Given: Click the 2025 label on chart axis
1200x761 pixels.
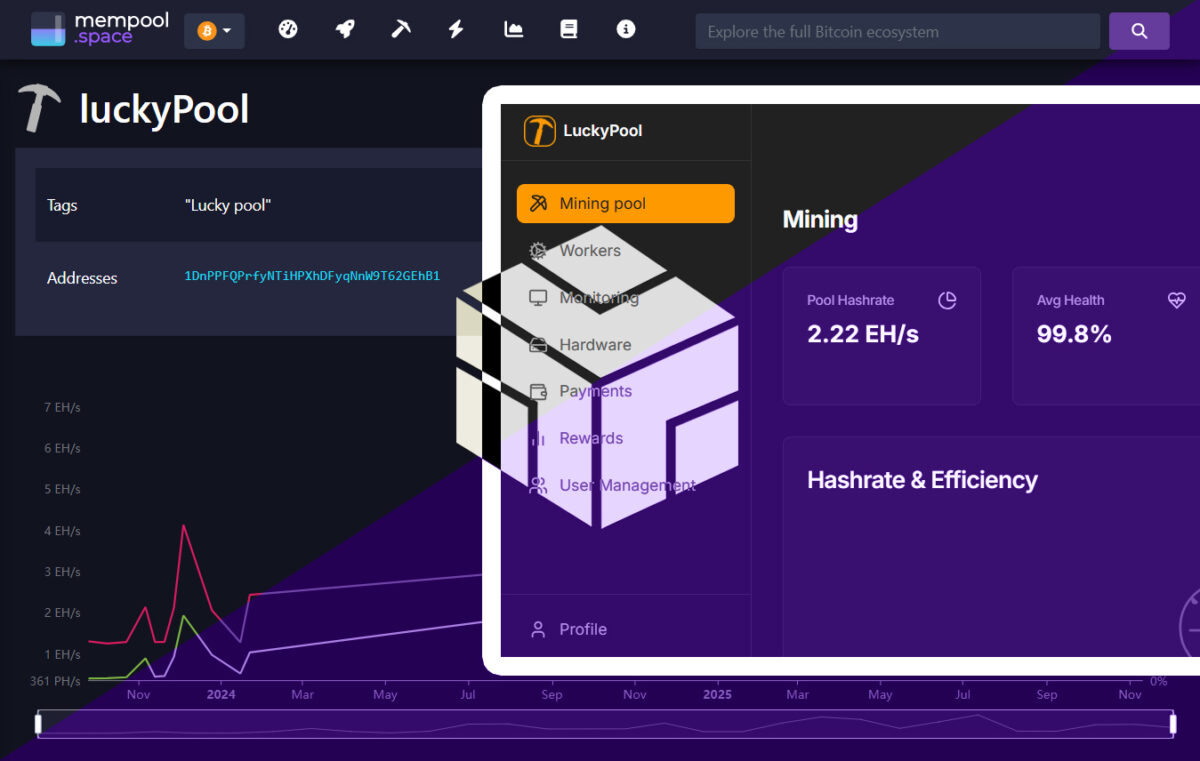Looking at the screenshot, I should (x=717, y=694).
